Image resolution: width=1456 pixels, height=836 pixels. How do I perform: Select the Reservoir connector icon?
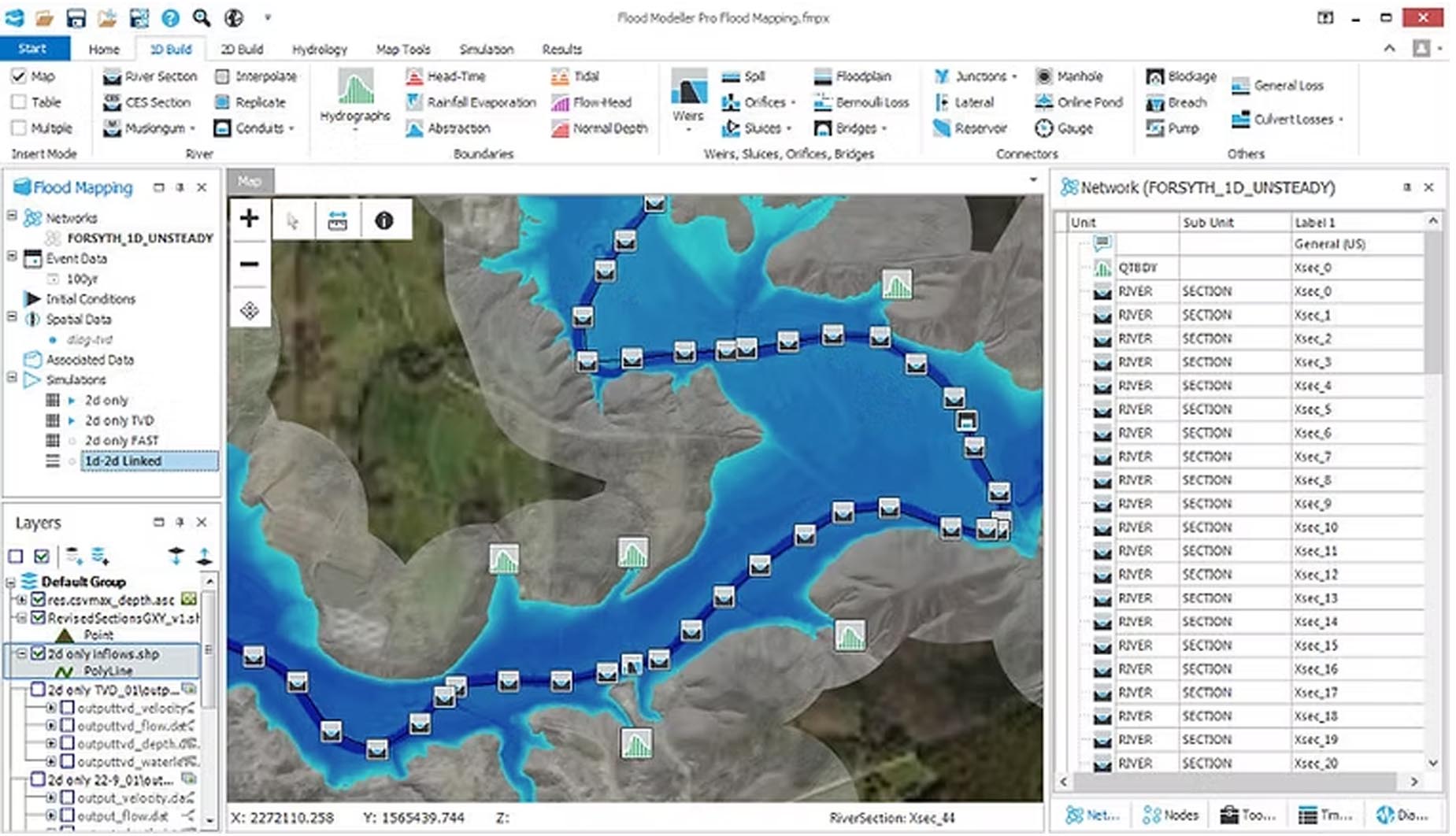pos(942,128)
